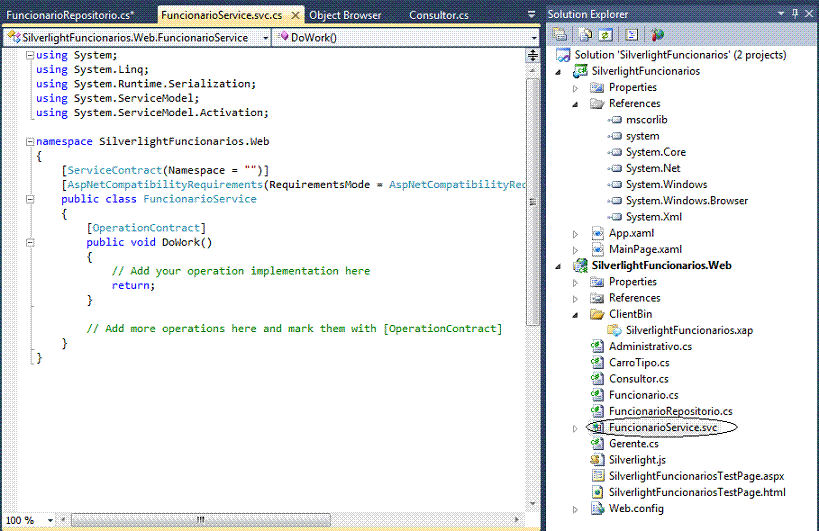
Task: Collapse the ClientBin folder
Action: tap(575, 315)
